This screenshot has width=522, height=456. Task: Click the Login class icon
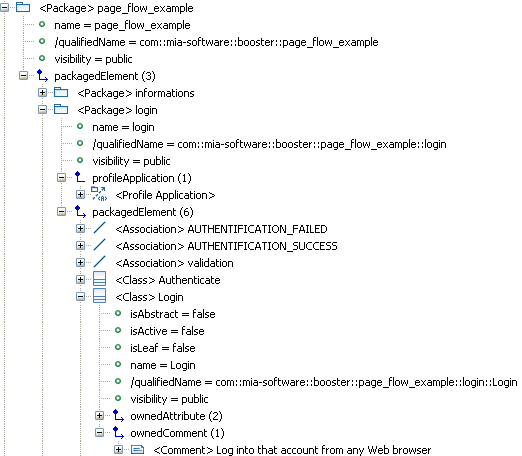99,296
